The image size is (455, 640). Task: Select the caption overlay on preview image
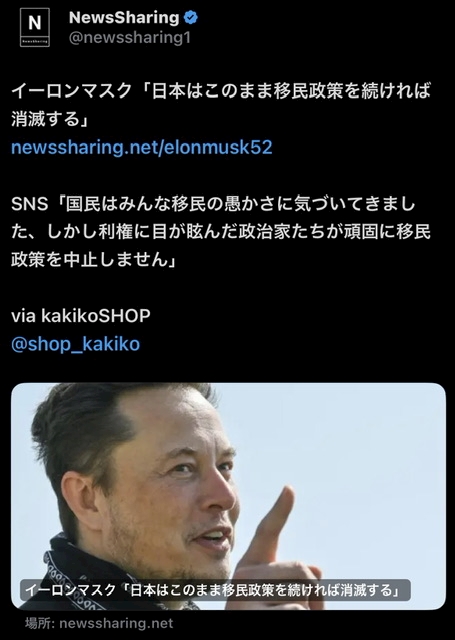pyautogui.click(x=215, y=590)
